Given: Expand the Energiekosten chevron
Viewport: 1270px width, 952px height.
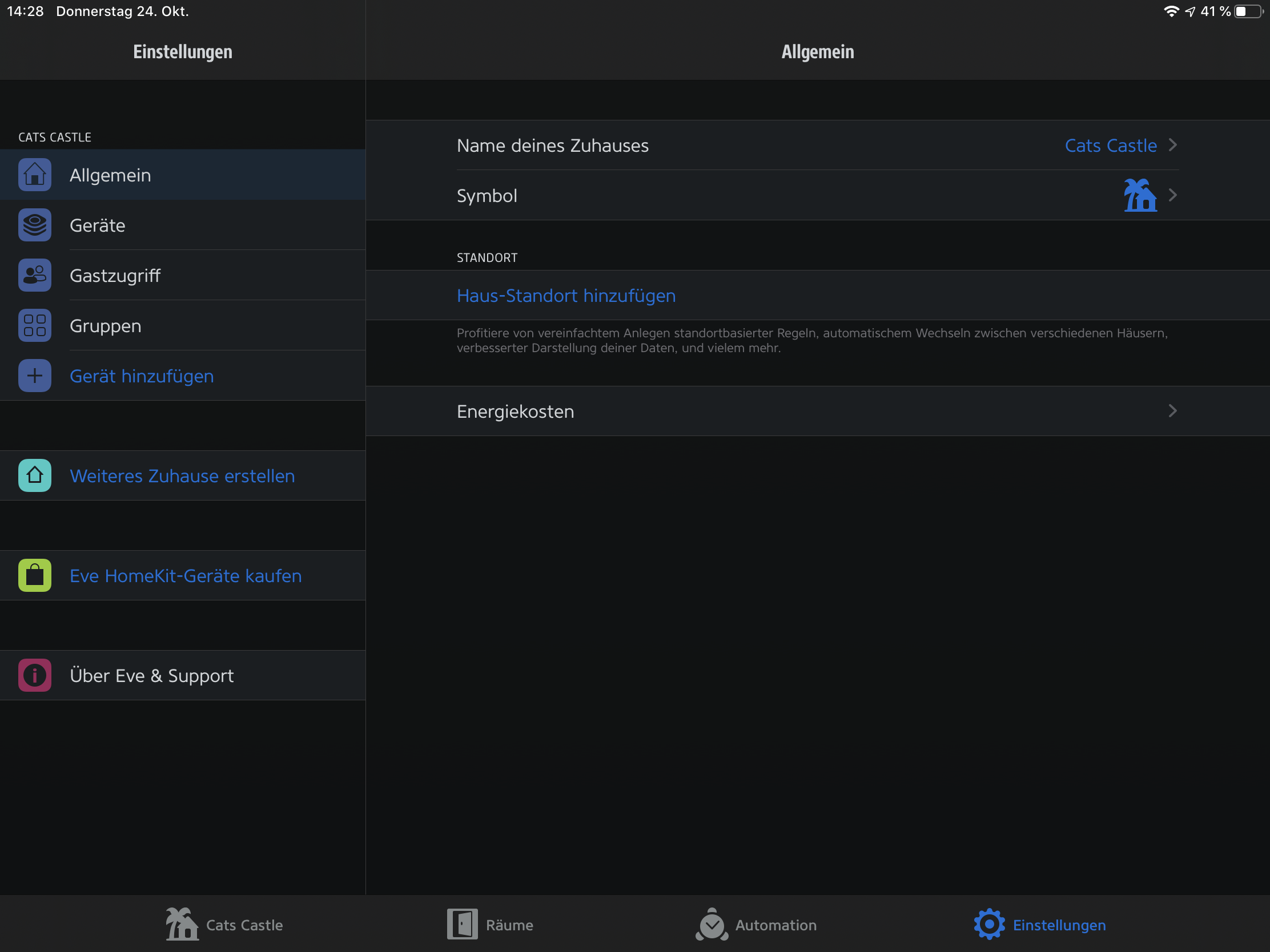Looking at the screenshot, I should click(x=1172, y=411).
